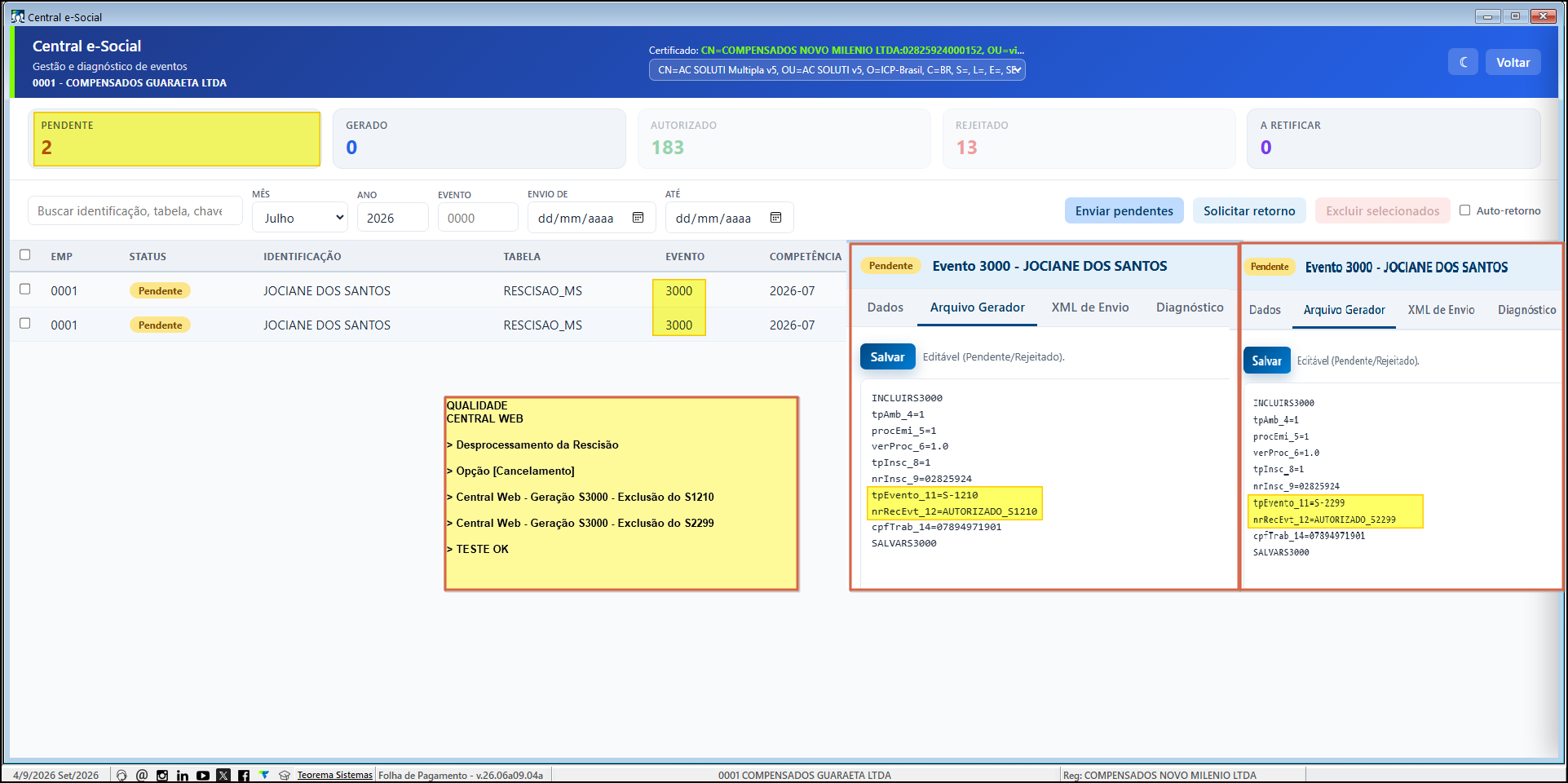The width and height of the screenshot is (1568, 783).
Task: Select the Gerado status card
Action: pos(479,139)
